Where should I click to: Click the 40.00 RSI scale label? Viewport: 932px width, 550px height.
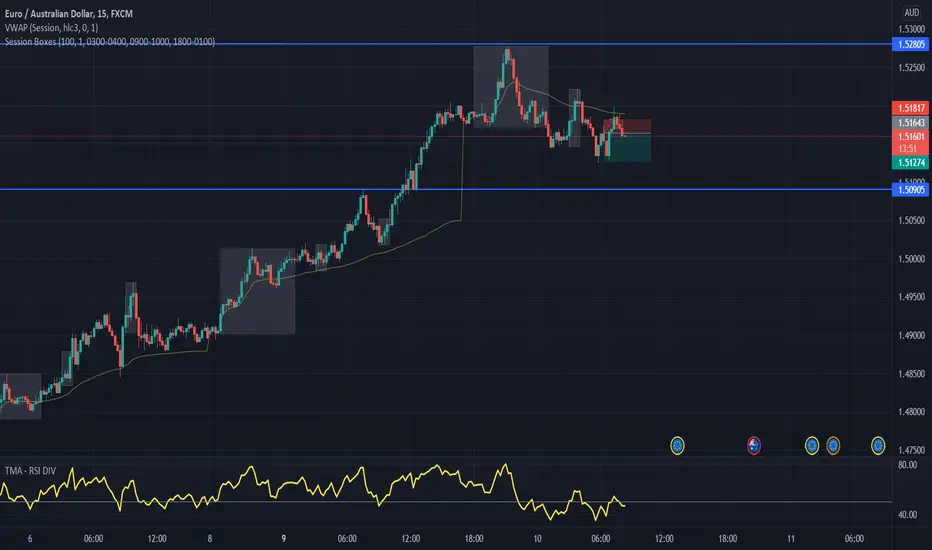click(x=907, y=515)
